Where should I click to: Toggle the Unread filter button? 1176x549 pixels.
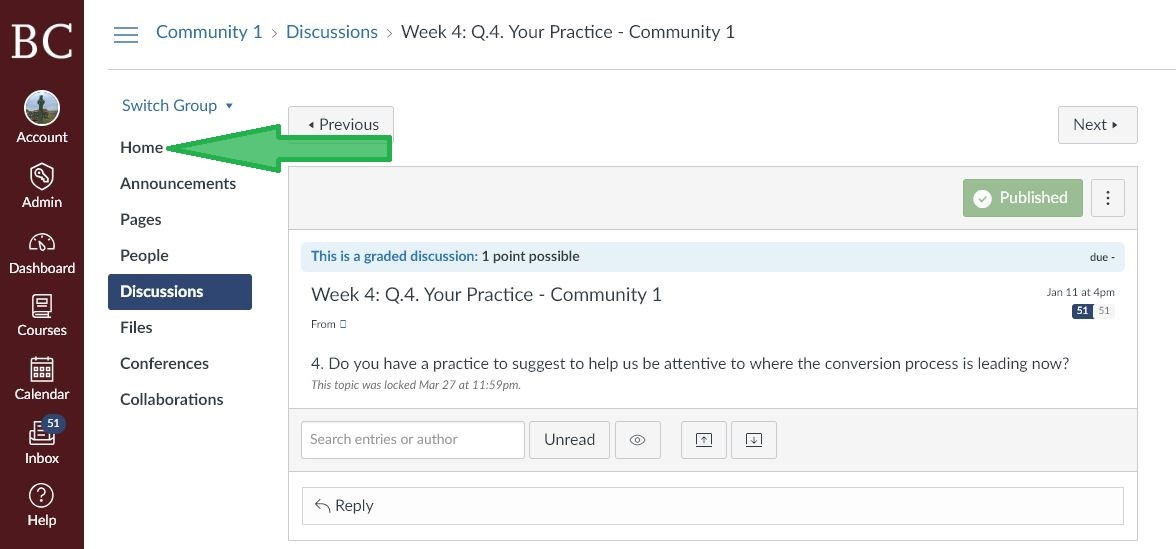click(x=569, y=440)
